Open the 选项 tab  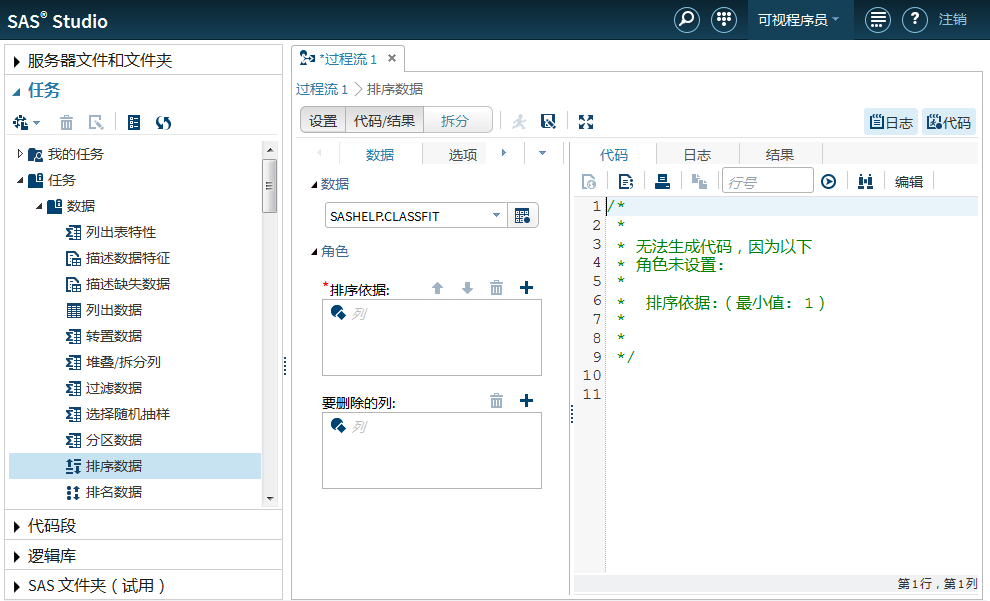[462, 154]
